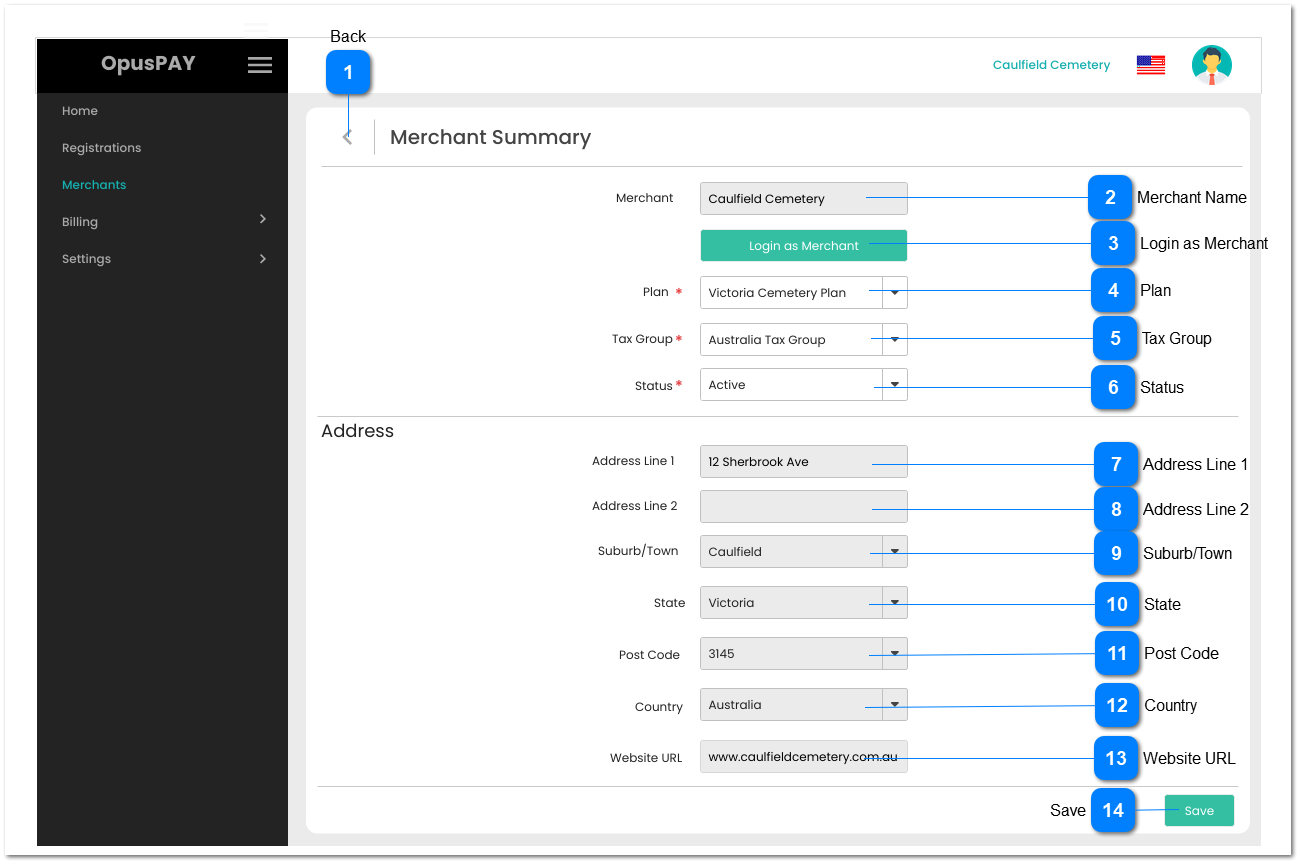The image size is (1300, 864).
Task: Open the user avatar profile menu
Action: (1211, 65)
